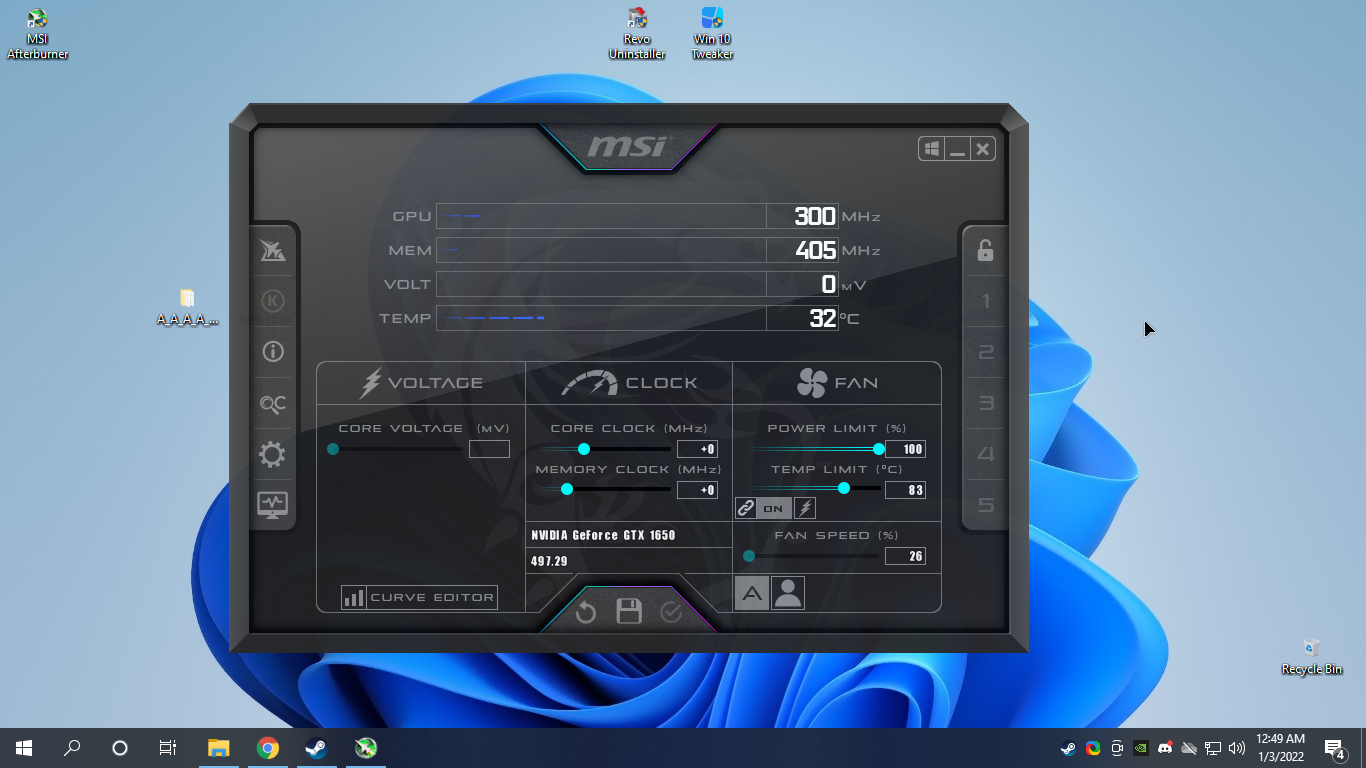Image resolution: width=1366 pixels, height=768 pixels.
Task: Click the NVIDIA tray icon
Action: [1141, 748]
